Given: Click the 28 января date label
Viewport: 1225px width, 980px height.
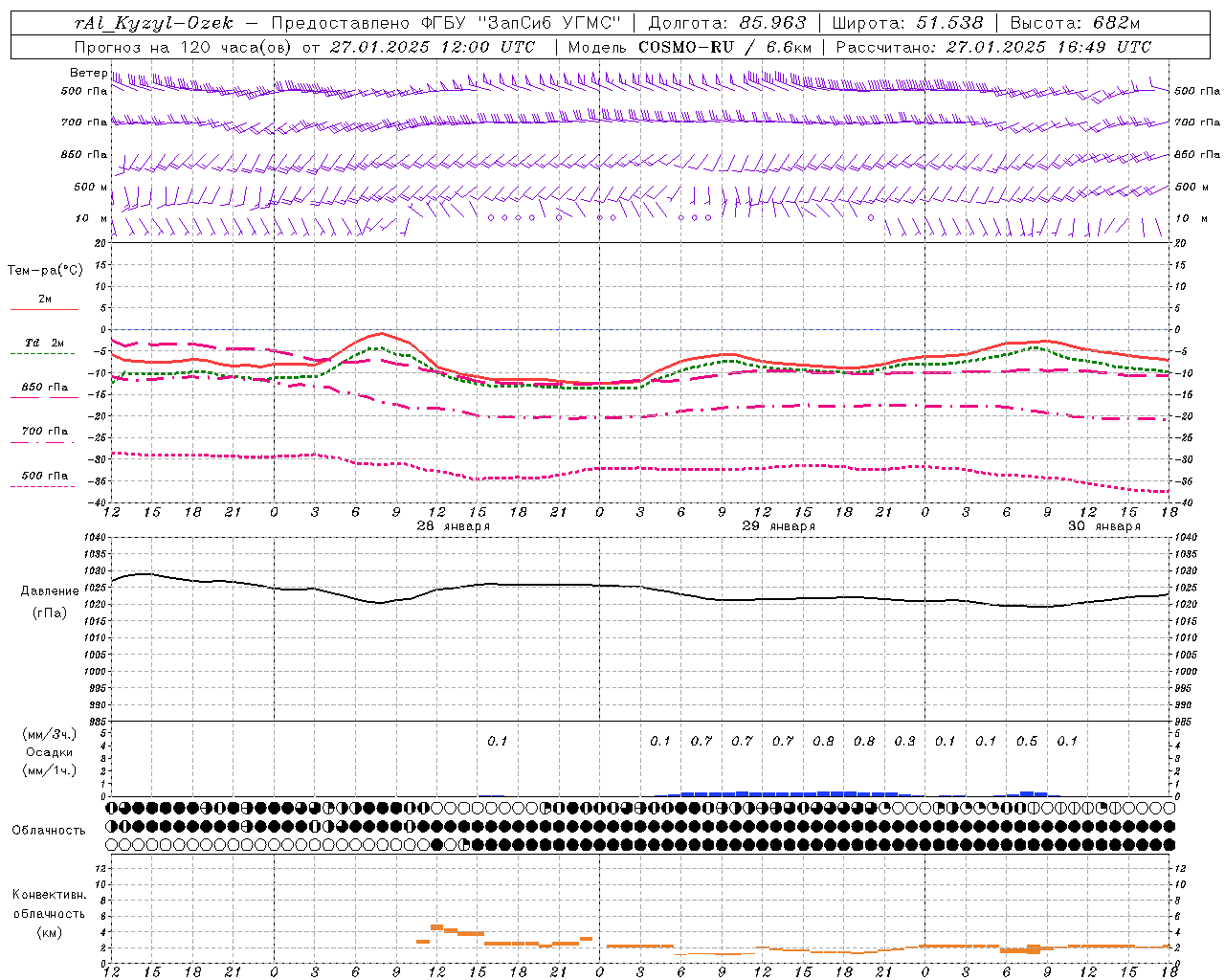Looking at the screenshot, I should (453, 526).
